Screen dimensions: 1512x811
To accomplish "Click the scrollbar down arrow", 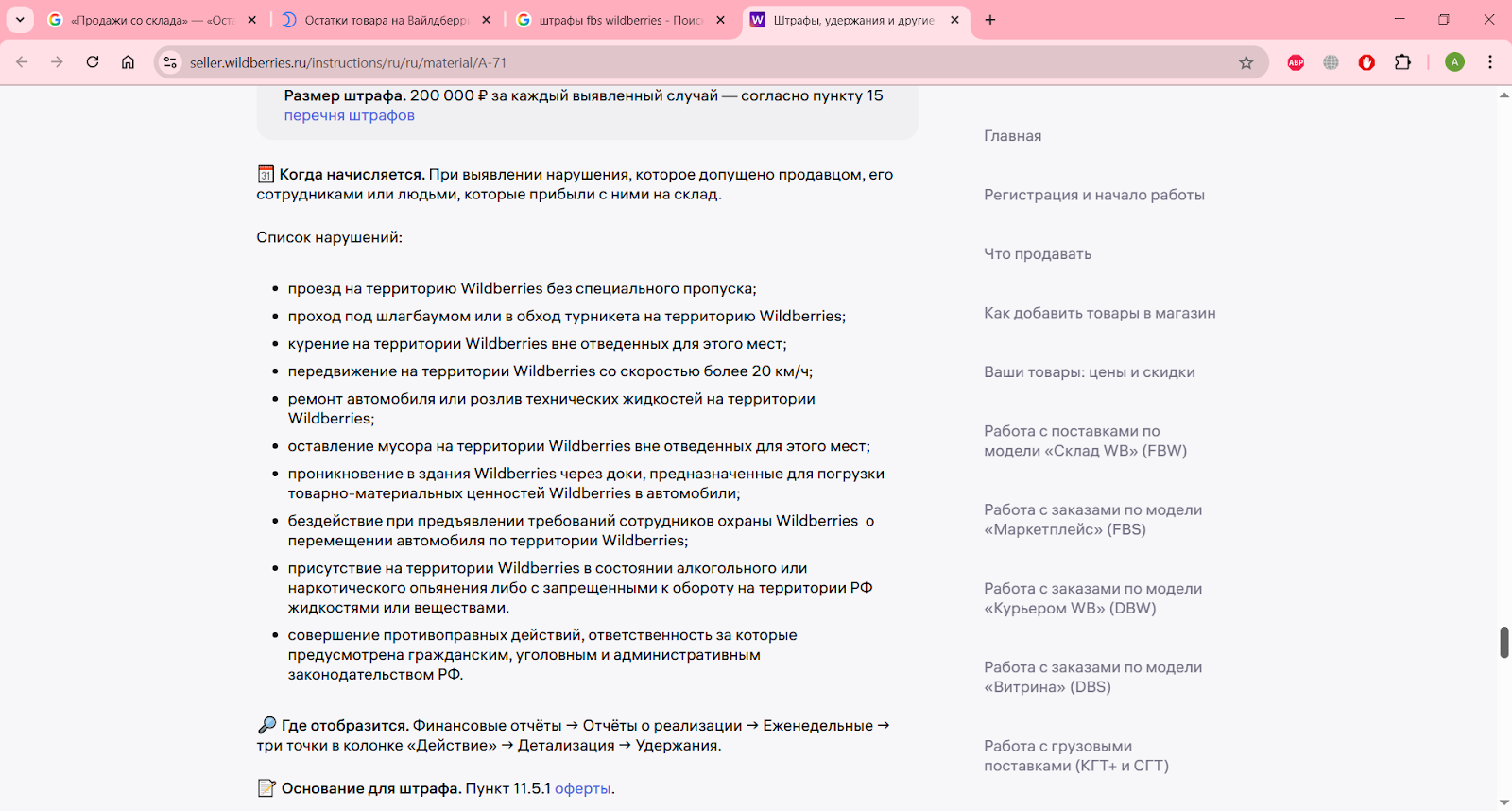I will [1504, 803].
